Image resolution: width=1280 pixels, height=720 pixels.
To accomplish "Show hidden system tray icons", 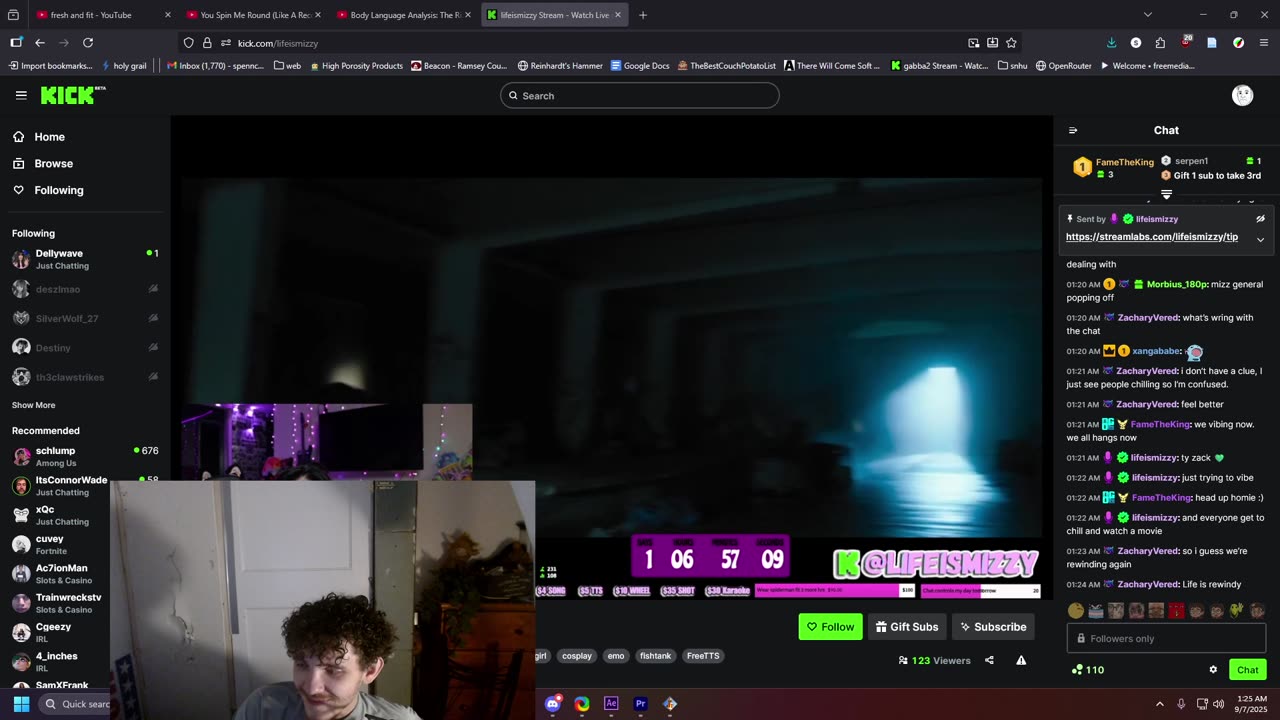I will pos(1159,704).
